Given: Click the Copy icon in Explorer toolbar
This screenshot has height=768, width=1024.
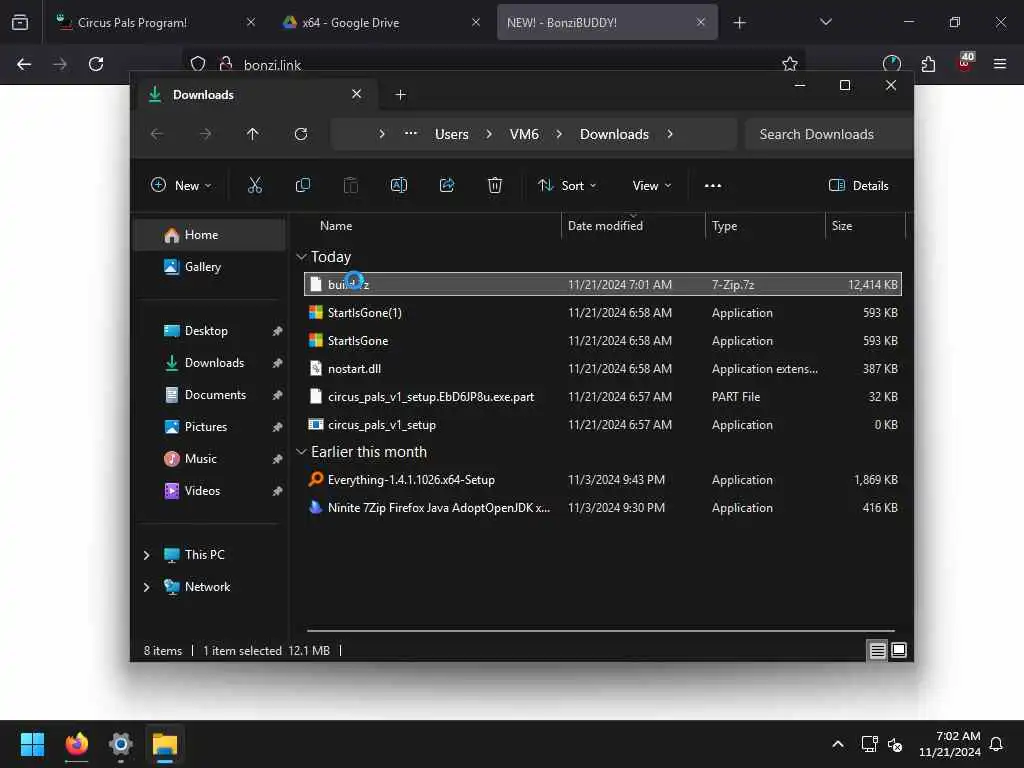Looking at the screenshot, I should [303, 185].
